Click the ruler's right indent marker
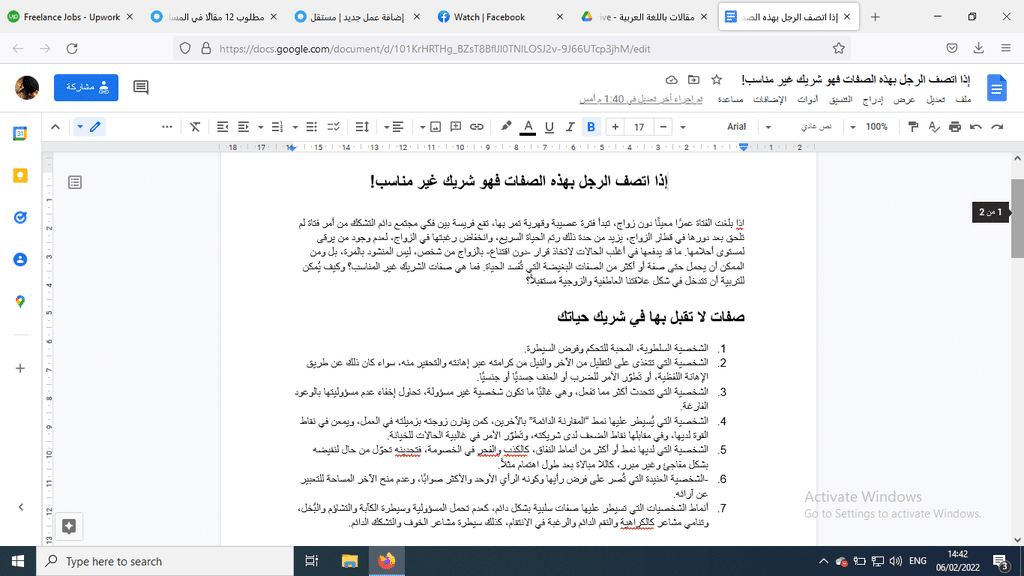The height and width of the screenshot is (576, 1024). pos(743,148)
